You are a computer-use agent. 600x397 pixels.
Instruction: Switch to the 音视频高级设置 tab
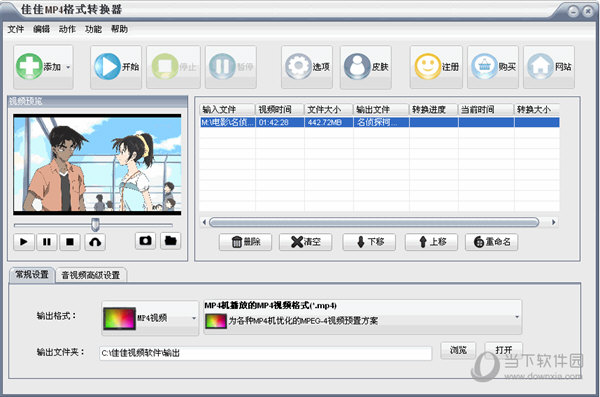(x=91, y=275)
